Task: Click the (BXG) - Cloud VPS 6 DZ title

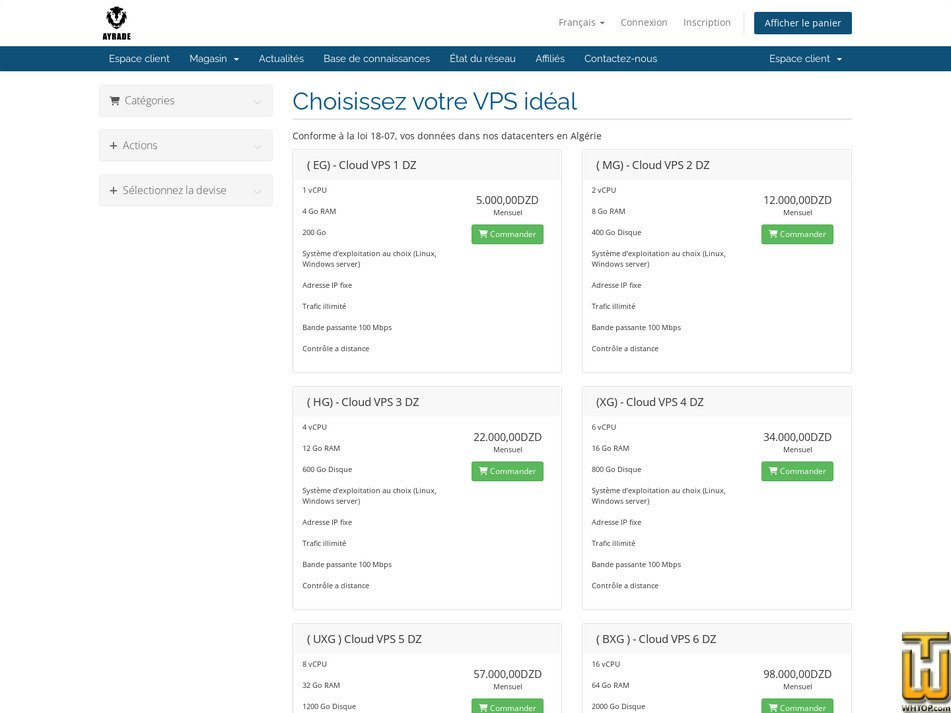Action: [656, 639]
